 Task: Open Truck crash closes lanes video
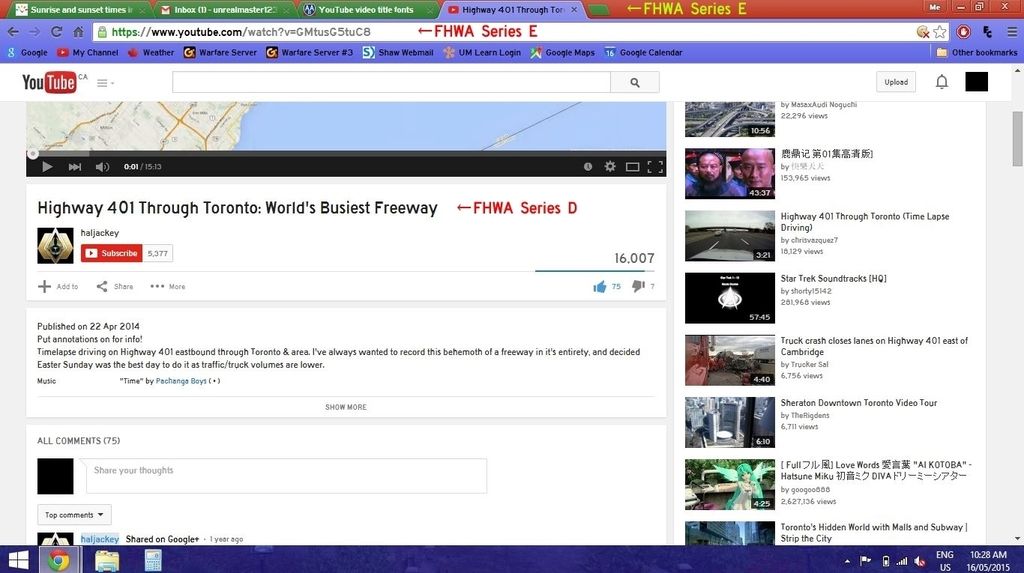tap(874, 346)
